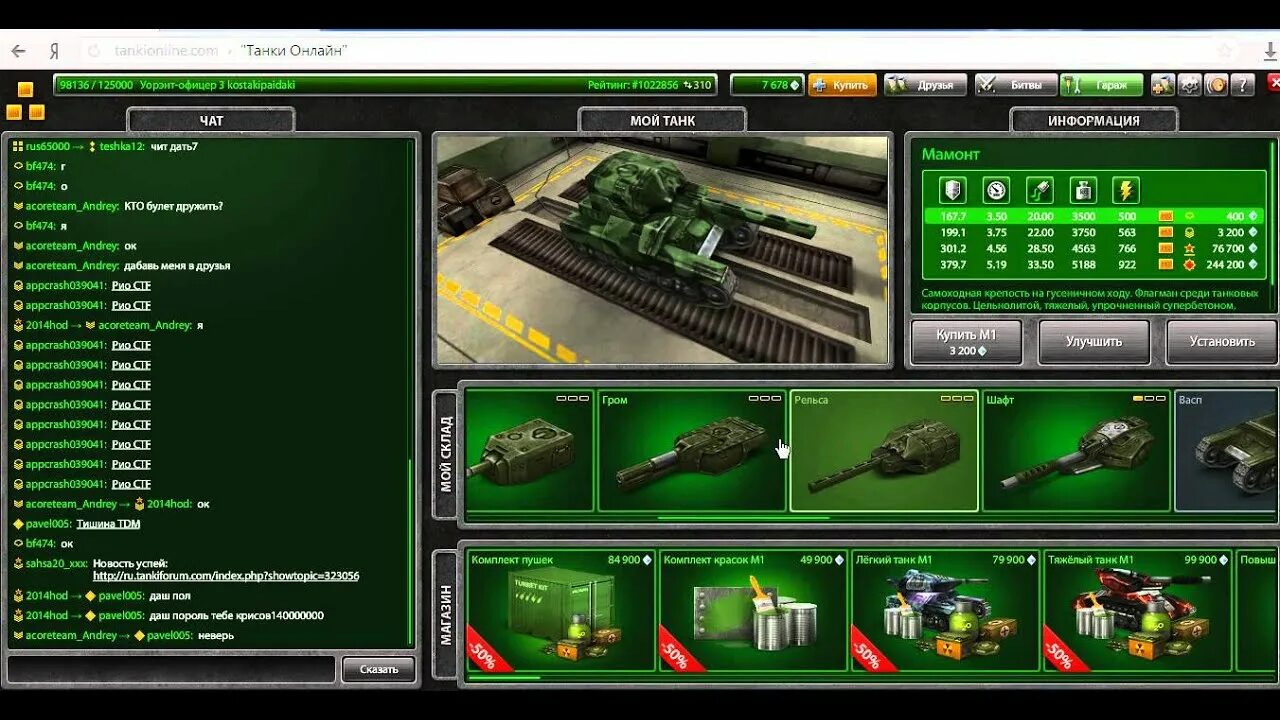Open the Друзья friends section

(926, 85)
